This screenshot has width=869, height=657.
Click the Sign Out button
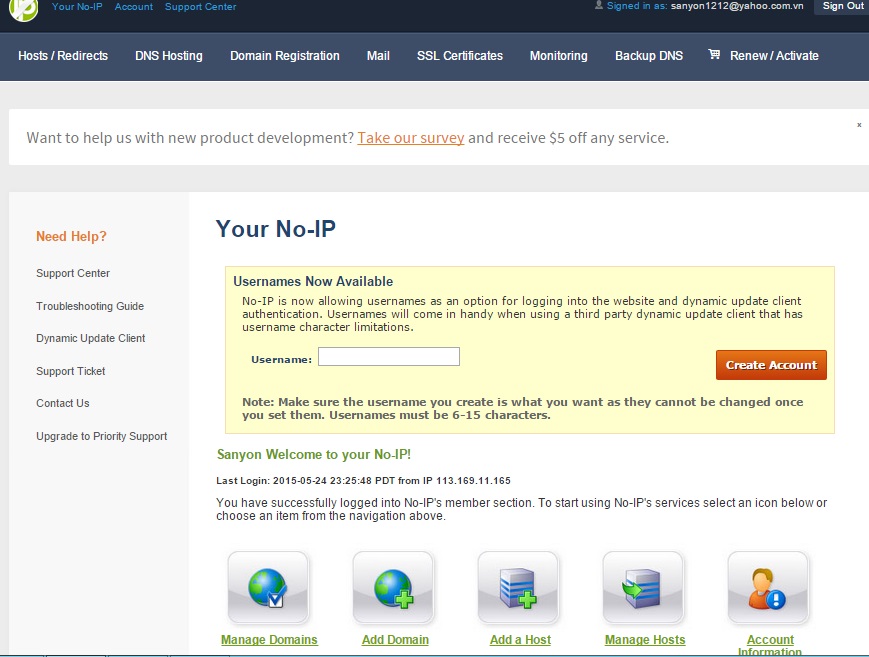tap(842, 6)
